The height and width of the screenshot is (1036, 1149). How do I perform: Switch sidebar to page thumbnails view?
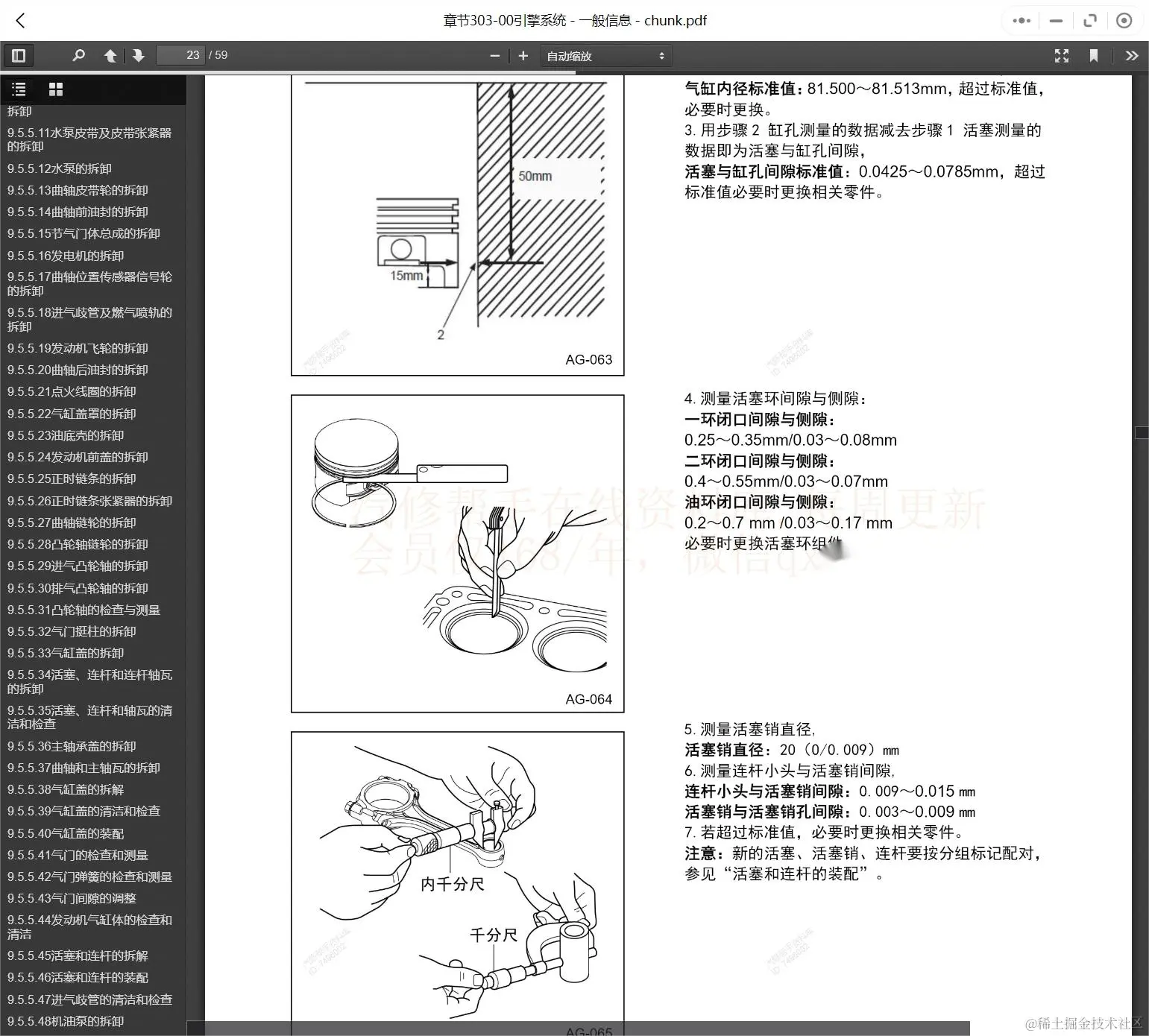pyautogui.click(x=56, y=89)
